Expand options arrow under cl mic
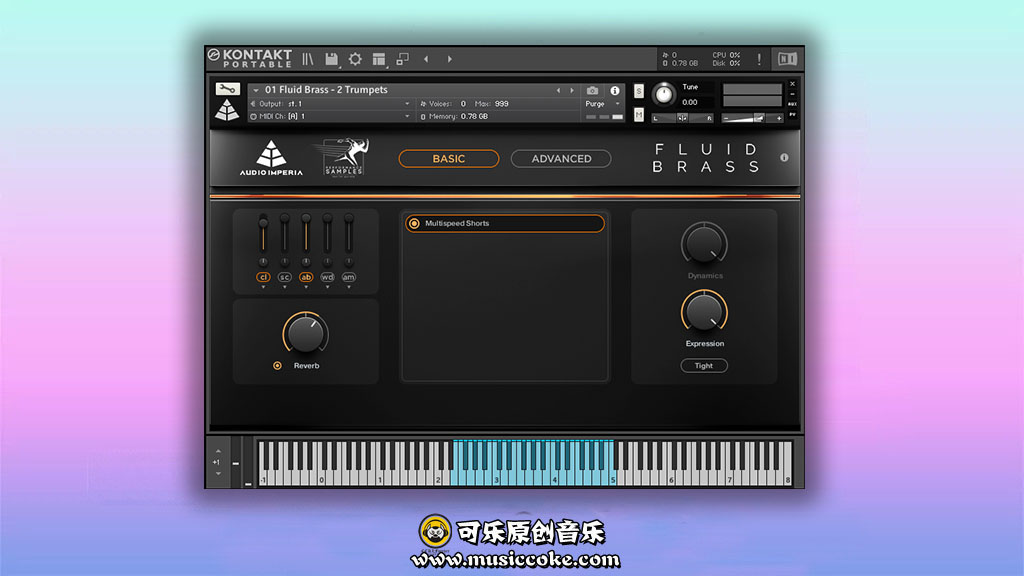 click(263, 287)
